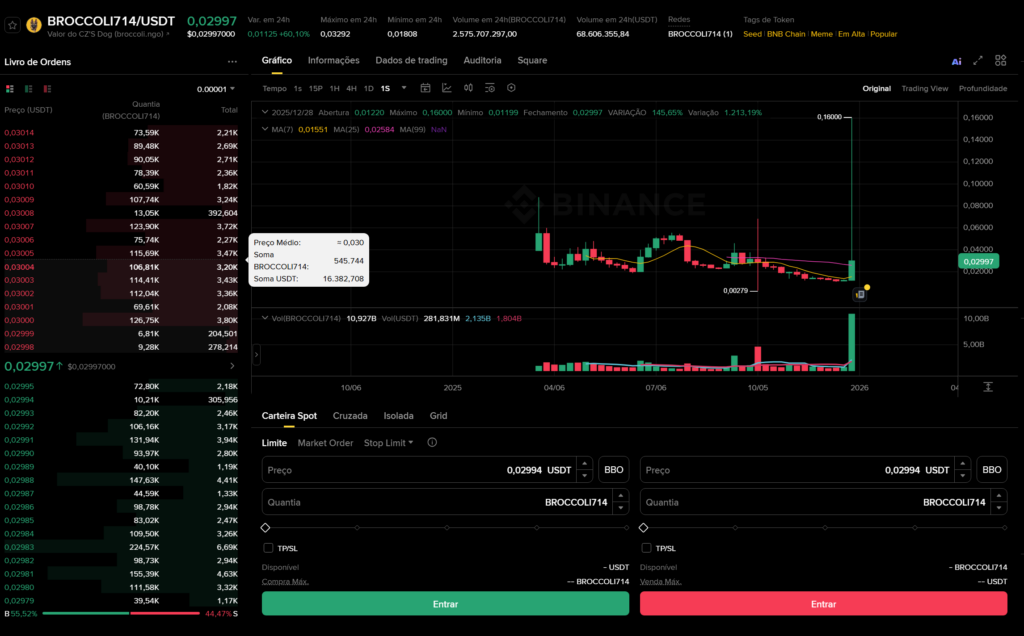Click the green Entrar buy button
Screen dimensions: 1024x636
tap(445, 604)
